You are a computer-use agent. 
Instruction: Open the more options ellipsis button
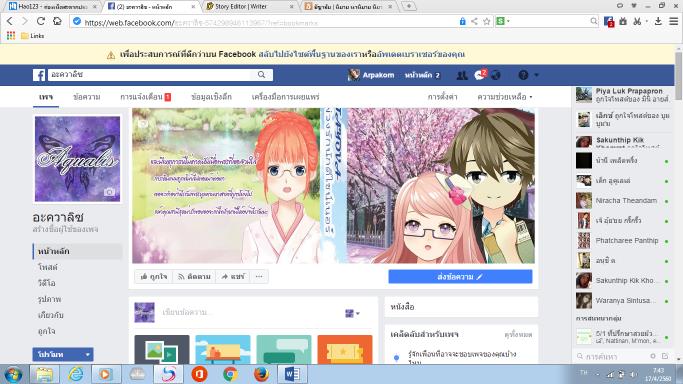coord(259,276)
